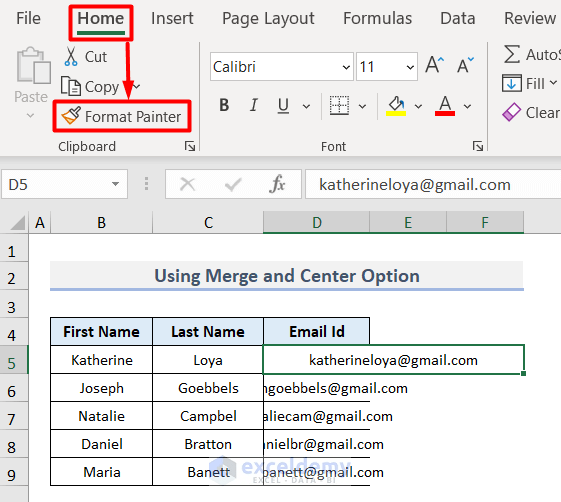Toggle Italic formatting
The image size is (561, 502).
[x=254, y=106]
